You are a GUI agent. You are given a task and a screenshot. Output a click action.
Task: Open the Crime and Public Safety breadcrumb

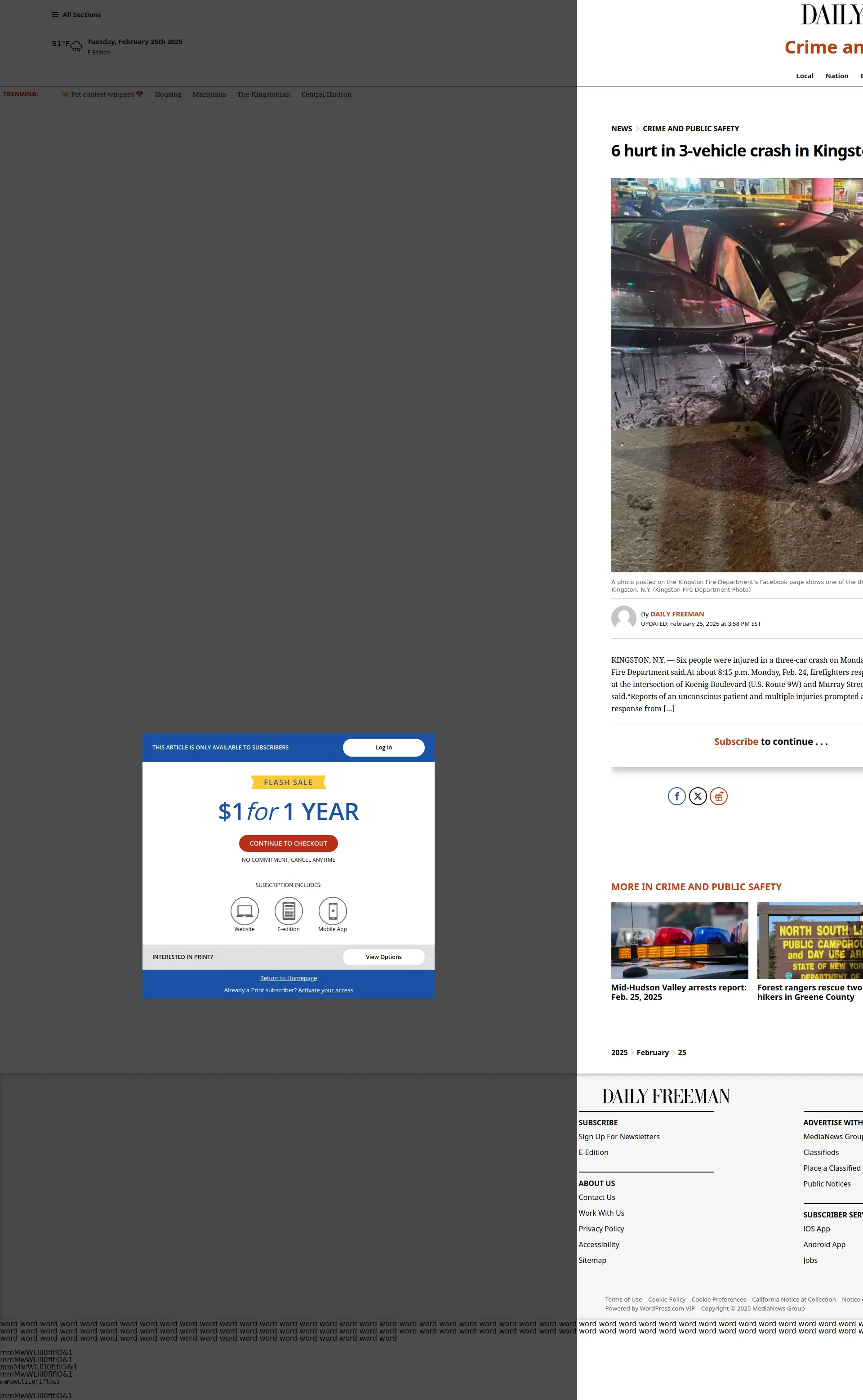coord(691,129)
